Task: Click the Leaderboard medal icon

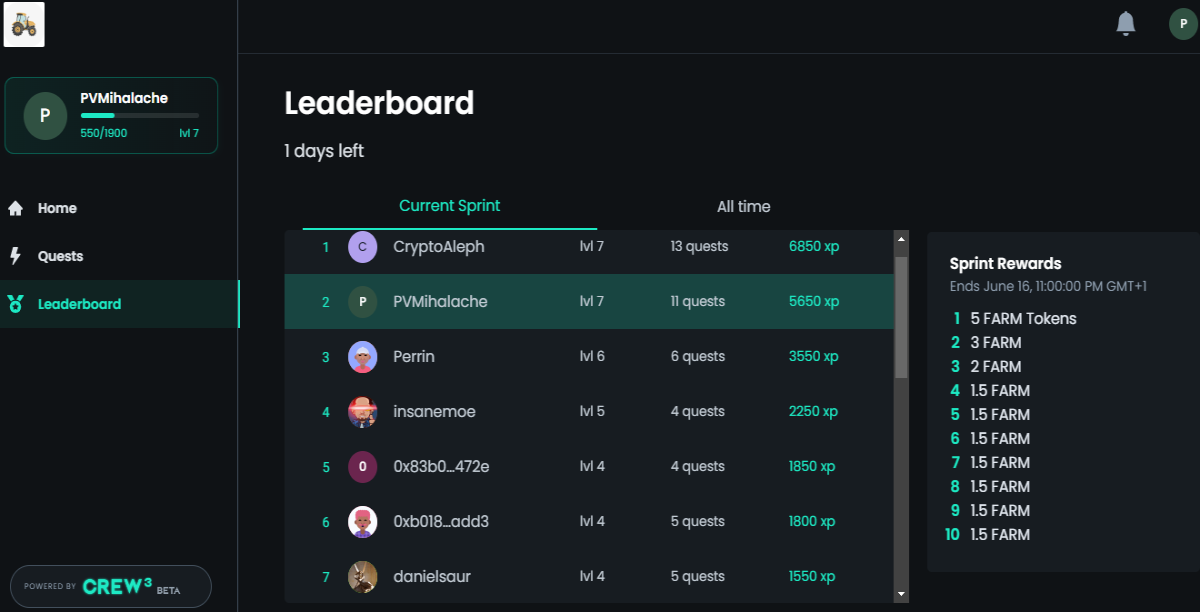Action: click(x=15, y=304)
